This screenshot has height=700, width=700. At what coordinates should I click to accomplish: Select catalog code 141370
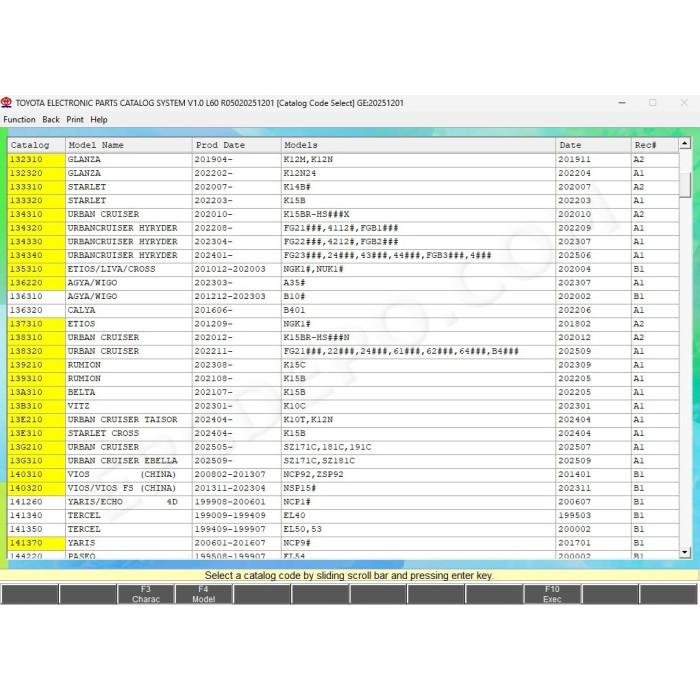(x=36, y=543)
